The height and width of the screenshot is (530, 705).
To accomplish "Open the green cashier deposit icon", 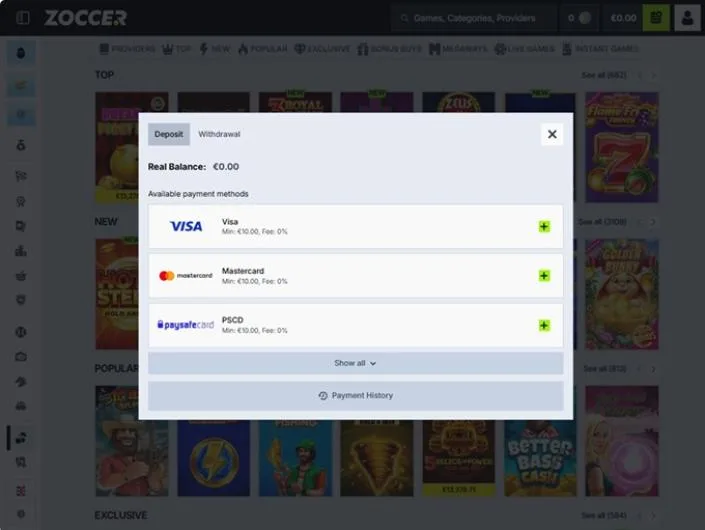I will [656, 18].
